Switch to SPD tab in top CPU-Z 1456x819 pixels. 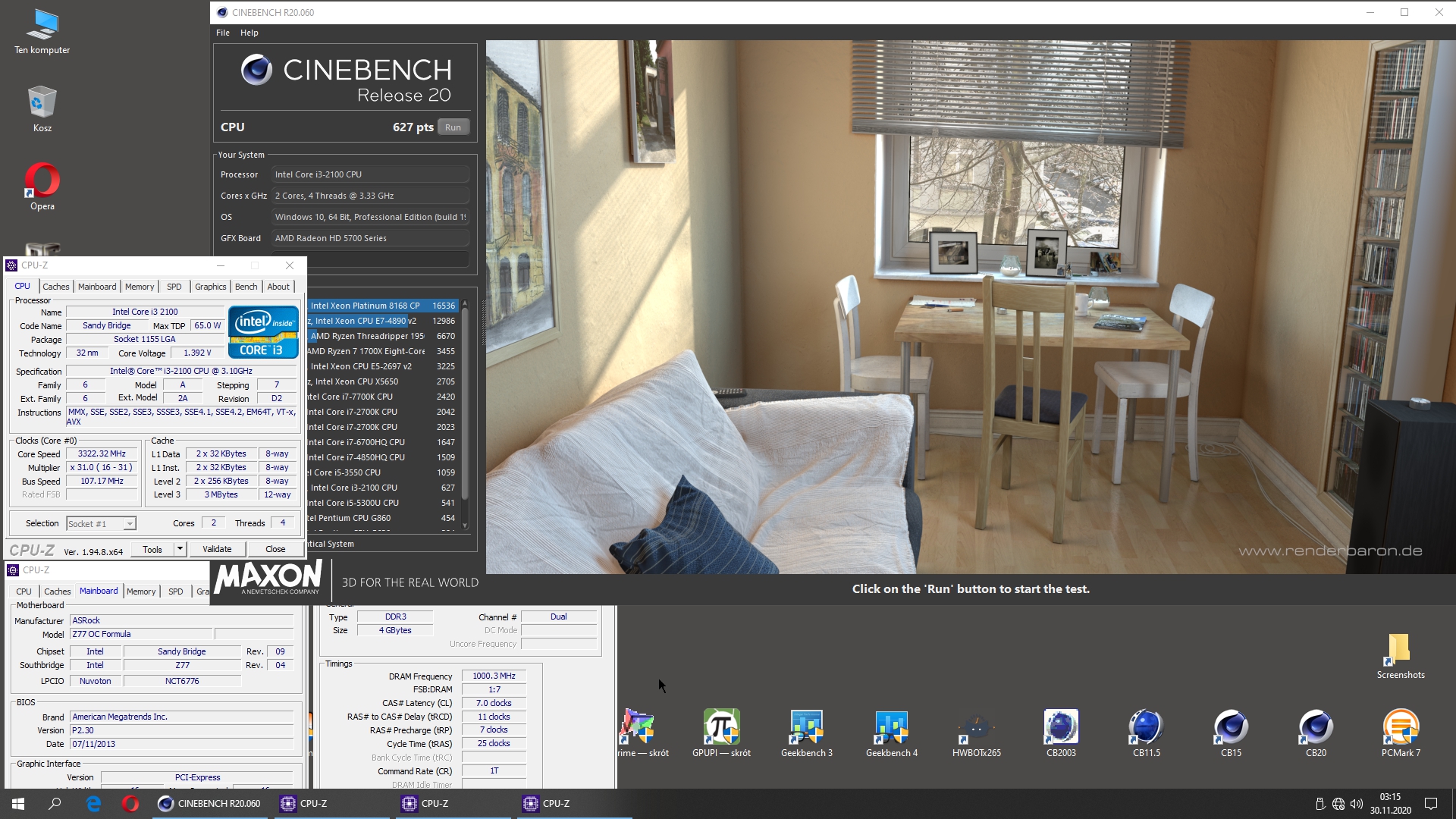(x=174, y=287)
